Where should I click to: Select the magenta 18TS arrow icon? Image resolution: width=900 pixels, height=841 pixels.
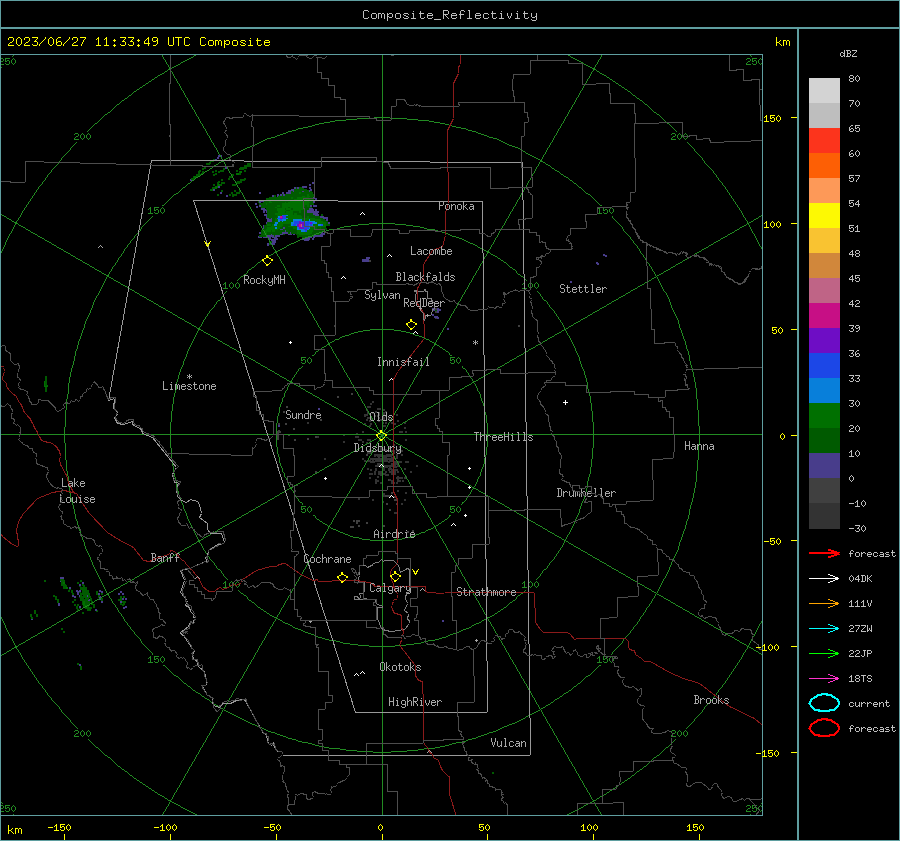click(824, 679)
